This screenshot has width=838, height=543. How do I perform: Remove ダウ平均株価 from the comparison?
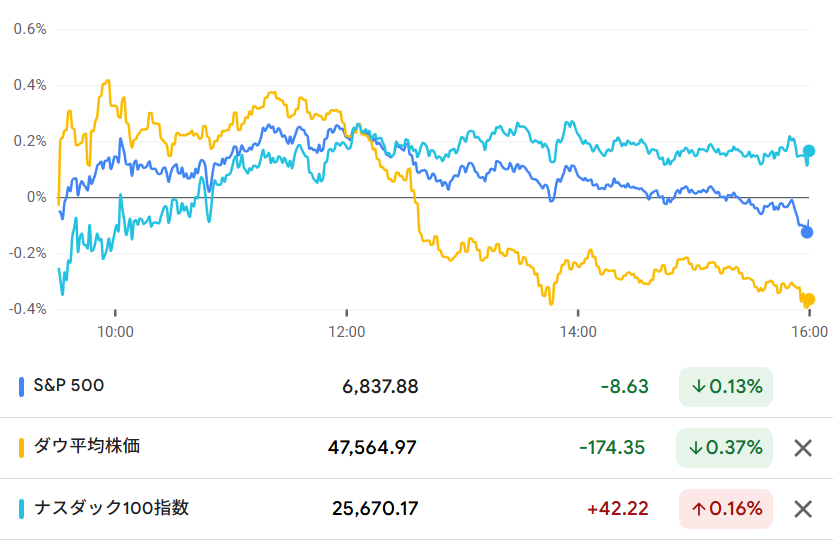(802, 447)
